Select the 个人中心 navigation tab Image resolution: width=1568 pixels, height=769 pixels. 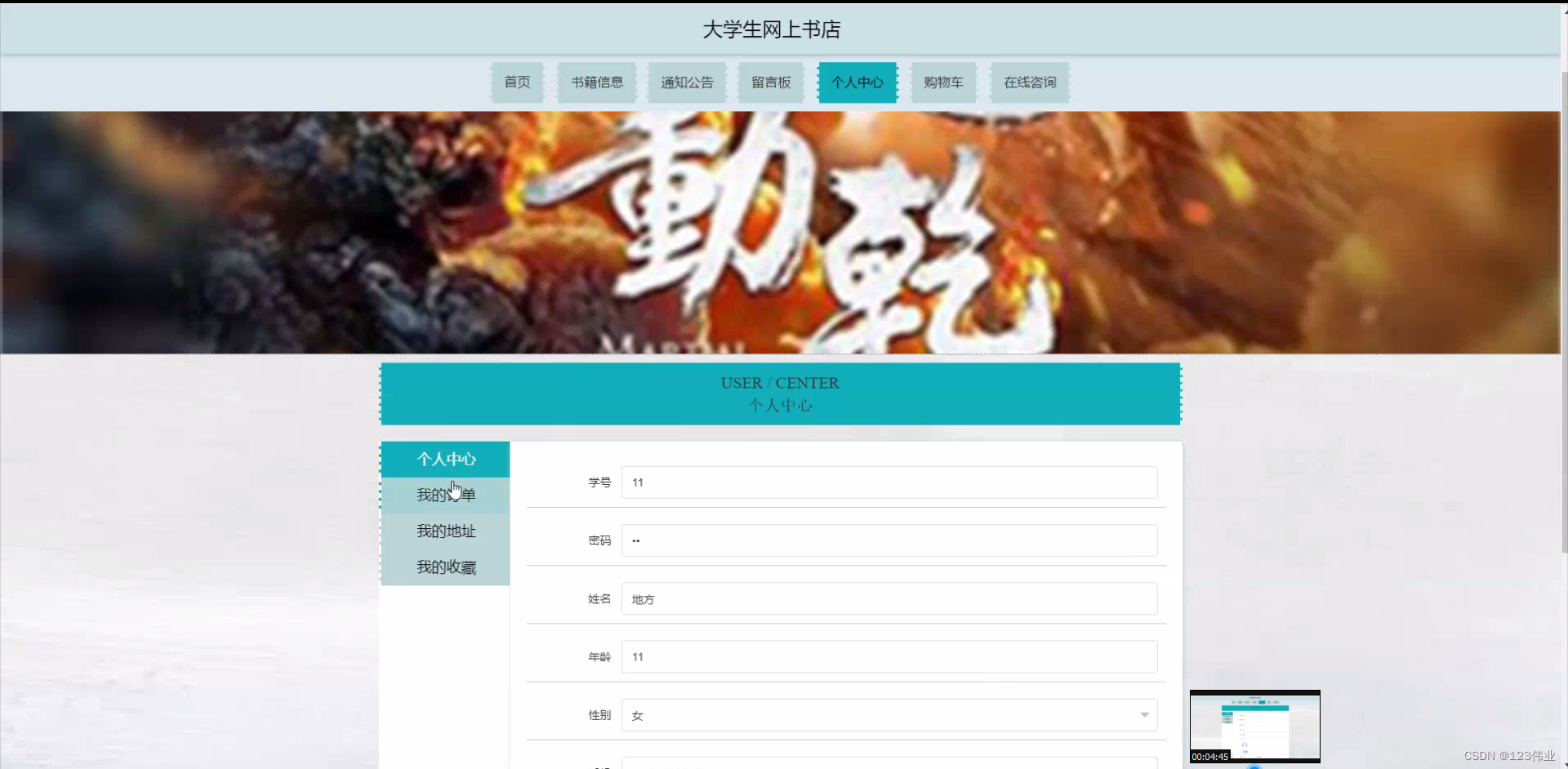click(857, 82)
